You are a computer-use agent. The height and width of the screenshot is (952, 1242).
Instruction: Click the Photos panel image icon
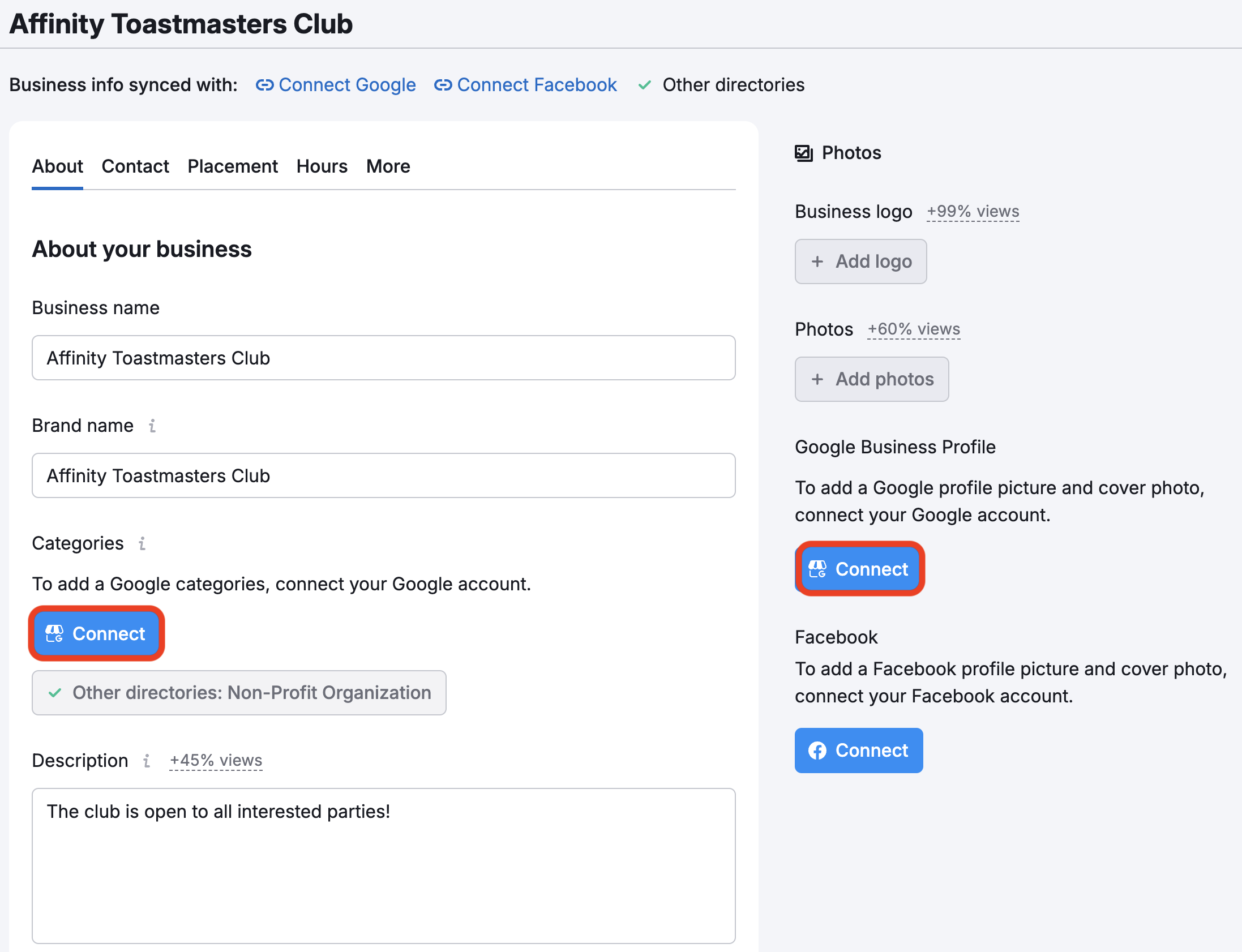tap(803, 153)
